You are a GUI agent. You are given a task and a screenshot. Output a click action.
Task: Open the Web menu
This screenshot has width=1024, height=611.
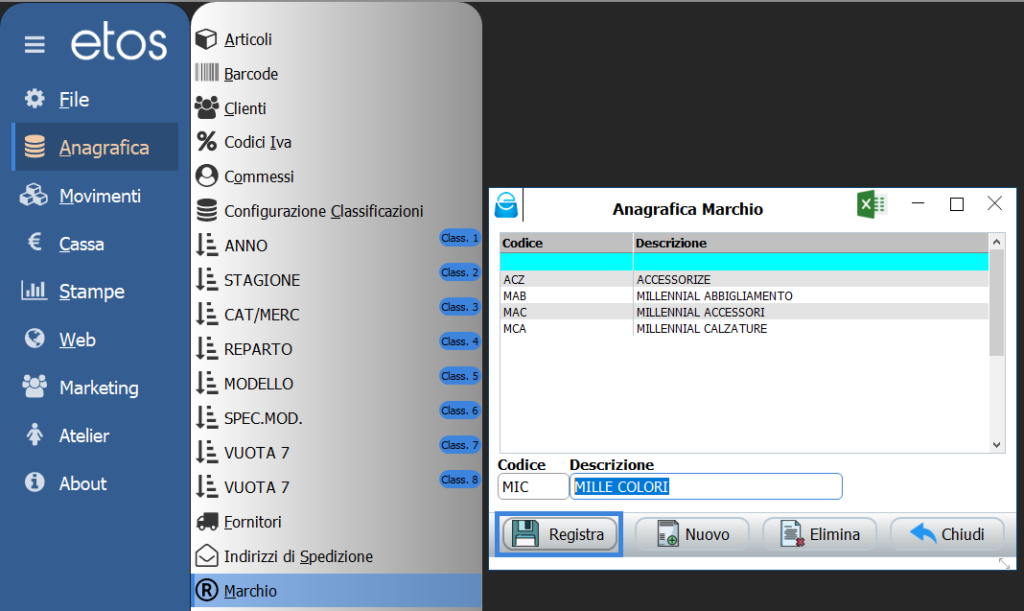(x=77, y=340)
